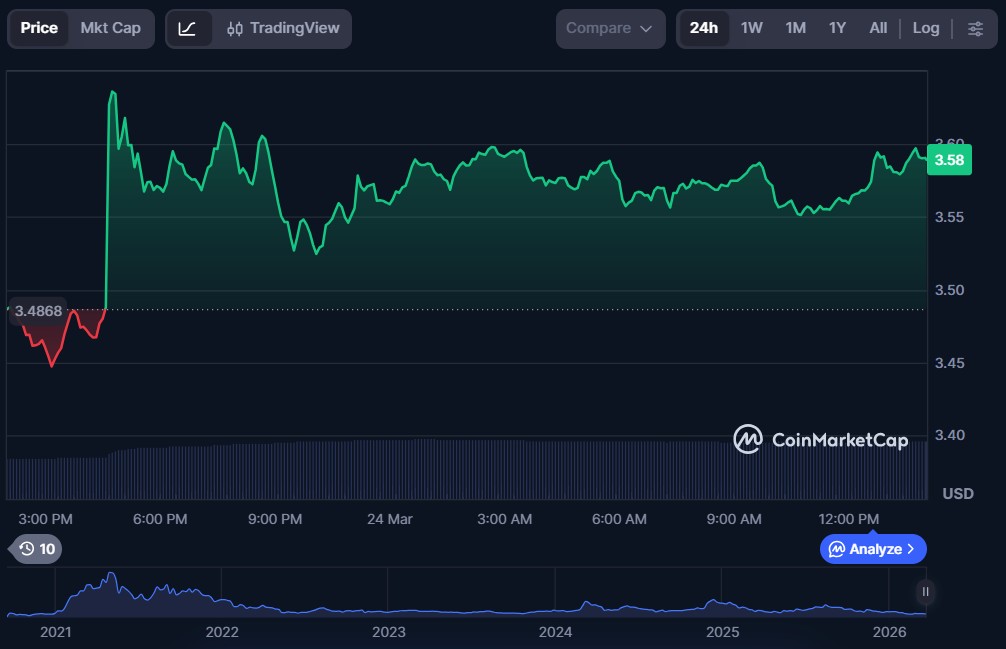Select the 1W time range
Screen dimensions: 1006x649
tap(752, 28)
